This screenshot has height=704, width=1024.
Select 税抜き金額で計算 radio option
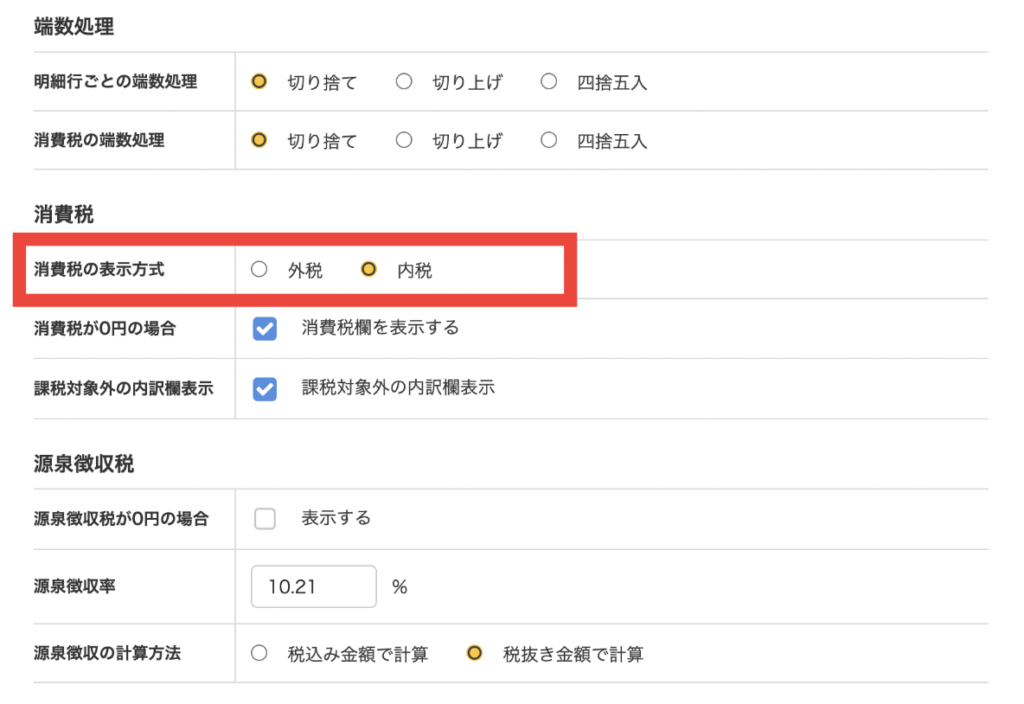[x=475, y=654]
